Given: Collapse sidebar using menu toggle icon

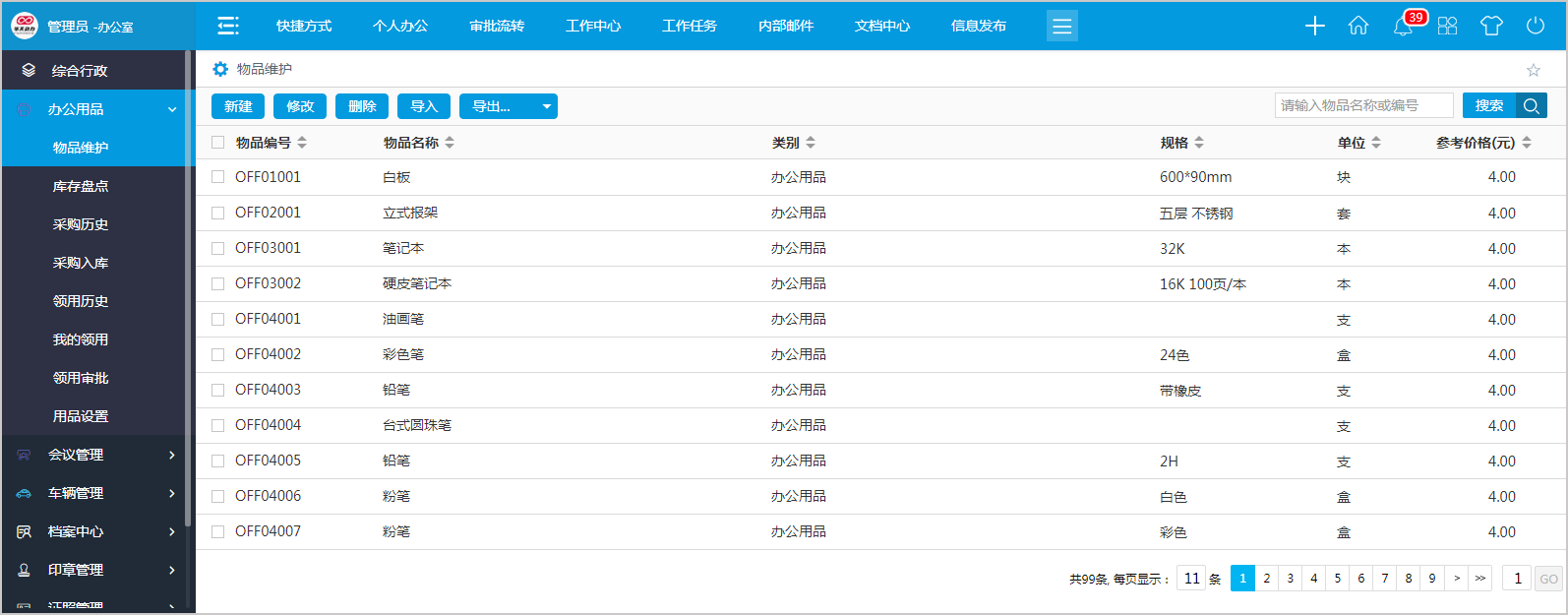Looking at the screenshot, I should [228, 26].
